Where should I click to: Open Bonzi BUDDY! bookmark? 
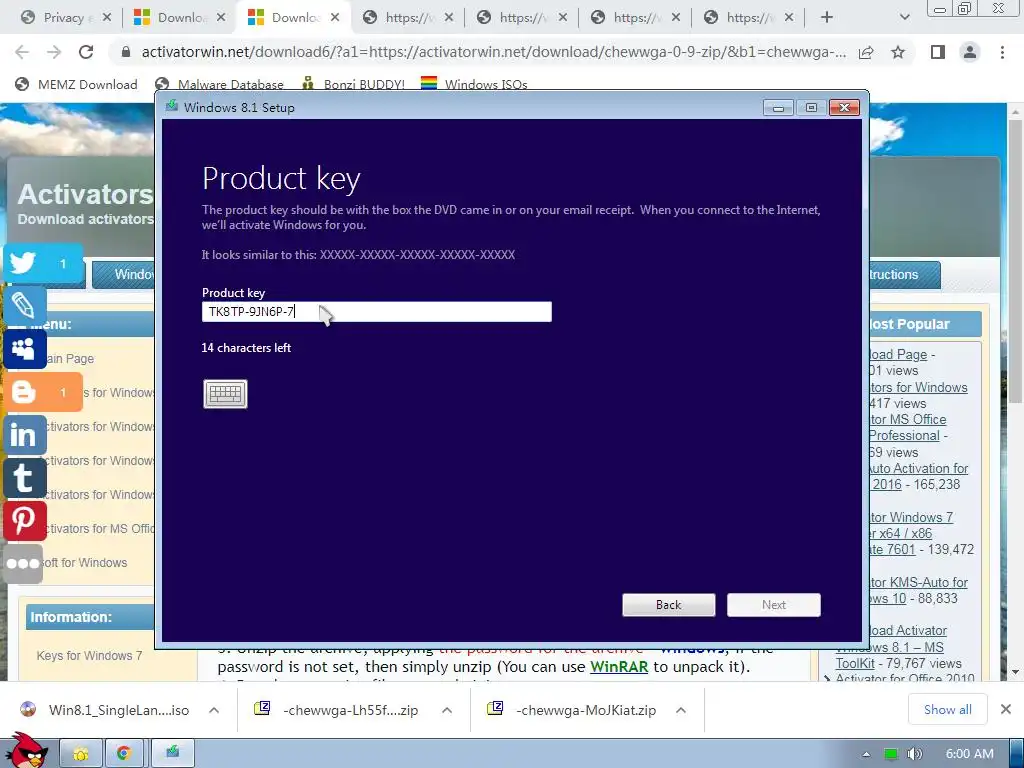tap(353, 84)
